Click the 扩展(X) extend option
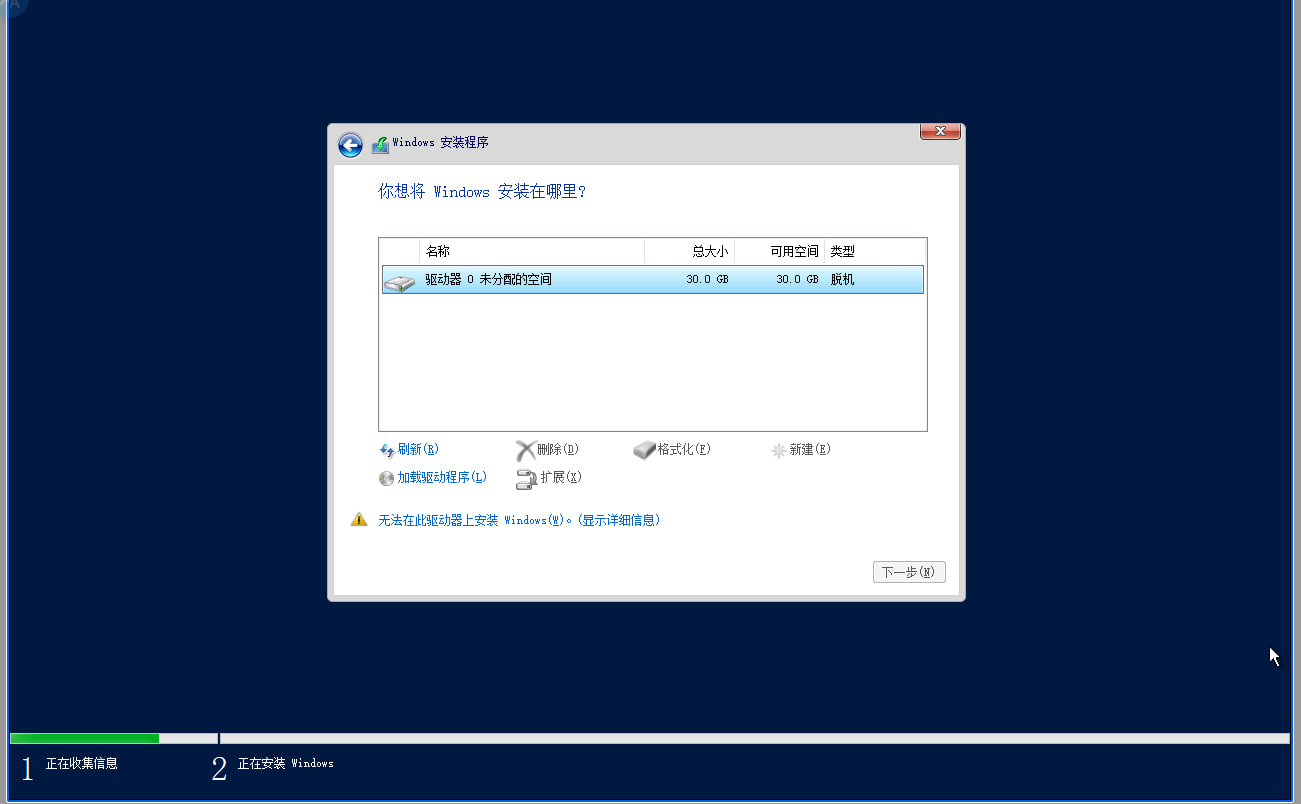The width and height of the screenshot is (1301, 804). (x=561, y=478)
